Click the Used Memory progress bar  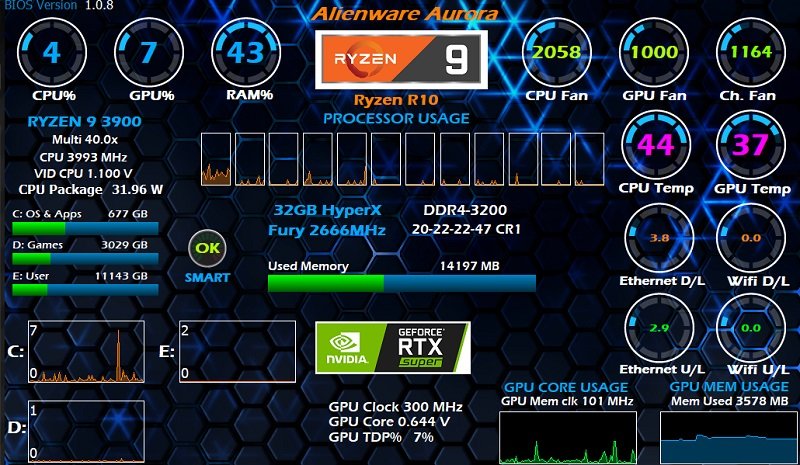coord(402,283)
